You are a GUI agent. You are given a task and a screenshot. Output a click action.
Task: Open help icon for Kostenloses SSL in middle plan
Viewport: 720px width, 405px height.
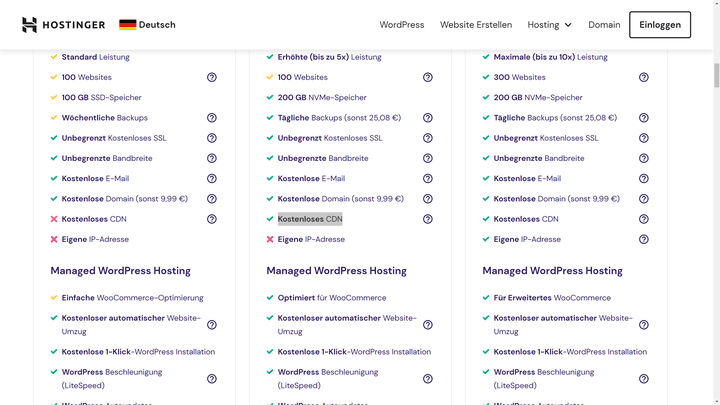click(428, 138)
